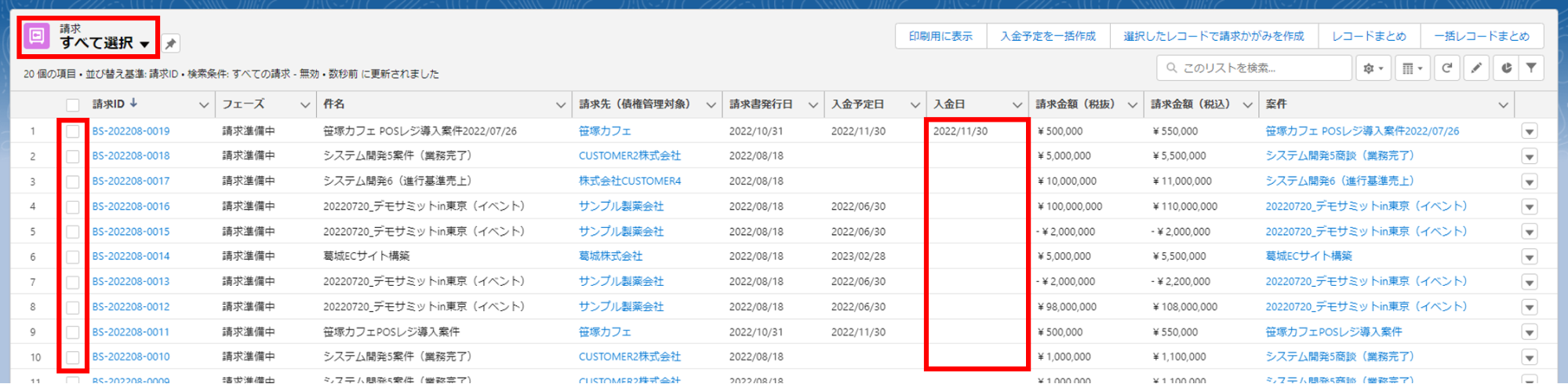Check the row BS-202208-0012 checkbox
The image size is (1568, 384).
pos(73,307)
